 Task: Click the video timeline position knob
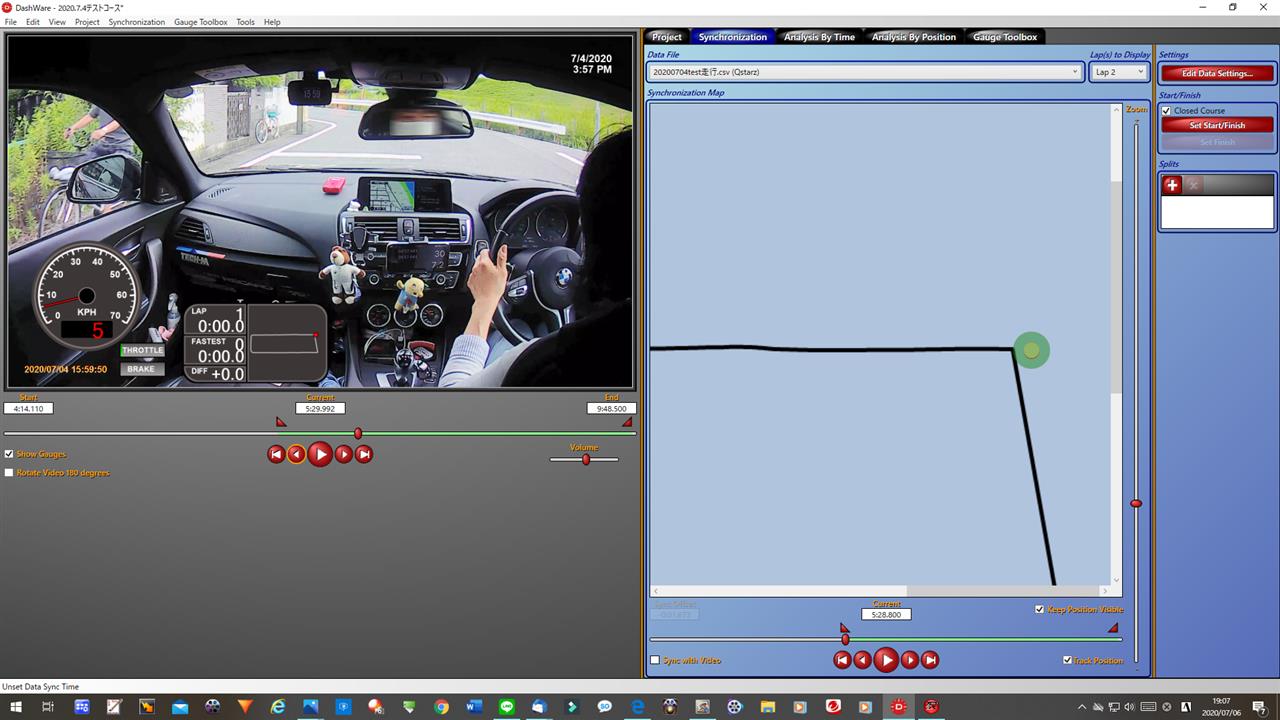(358, 433)
